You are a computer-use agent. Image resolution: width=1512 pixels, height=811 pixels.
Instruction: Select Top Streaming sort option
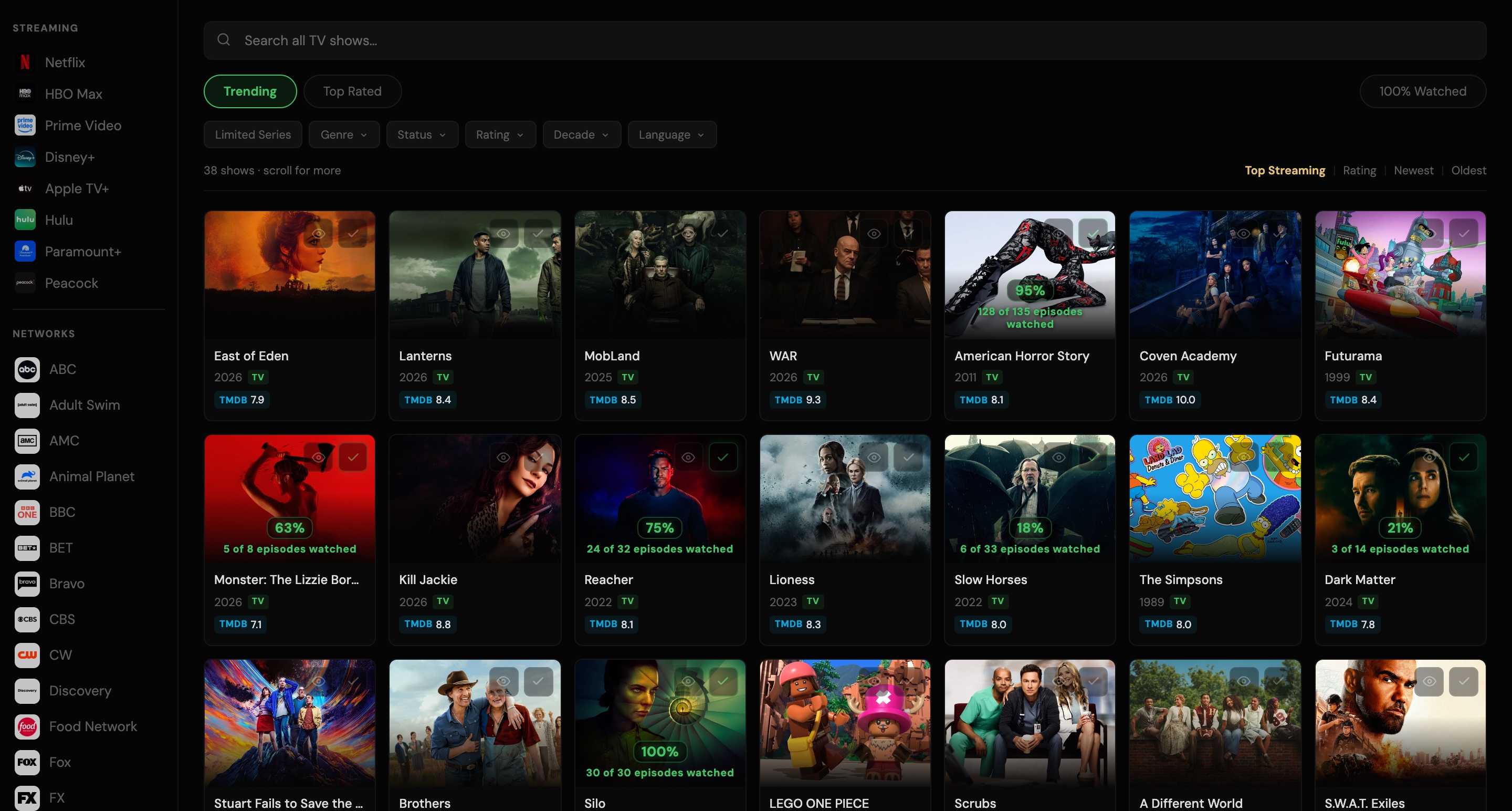tap(1285, 170)
